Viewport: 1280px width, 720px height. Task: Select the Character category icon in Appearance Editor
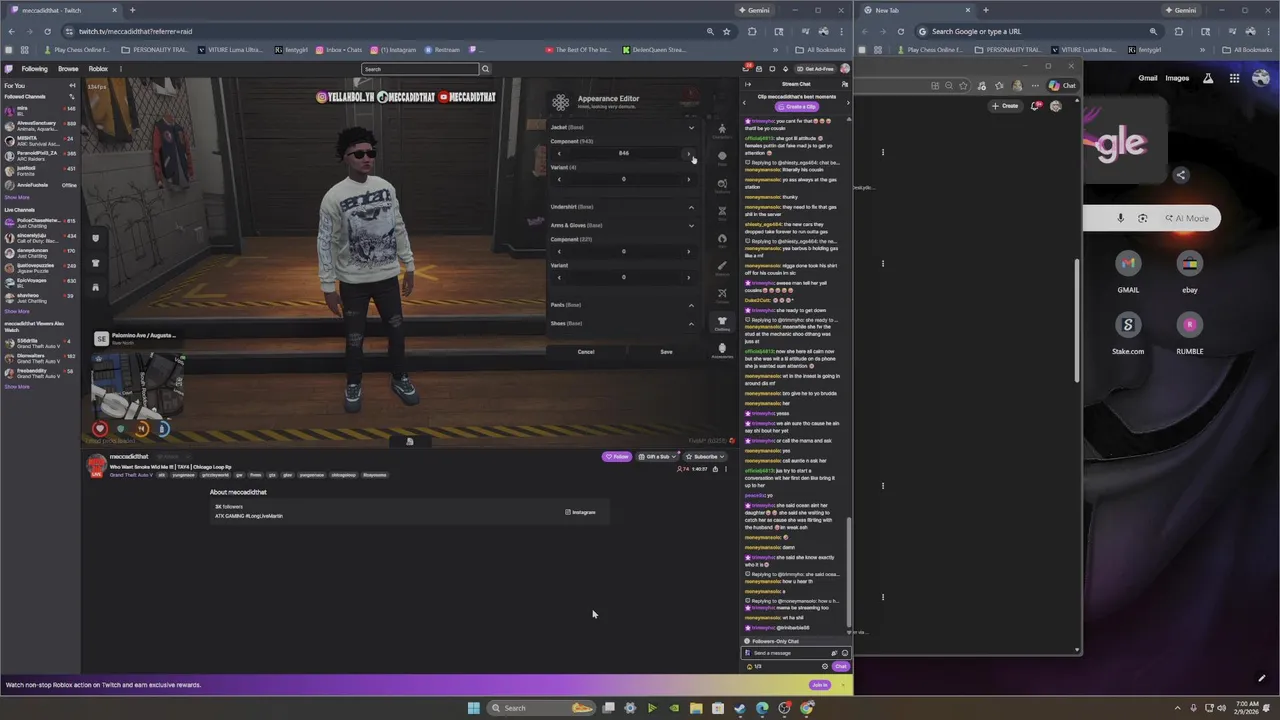pyautogui.click(x=722, y=130)
